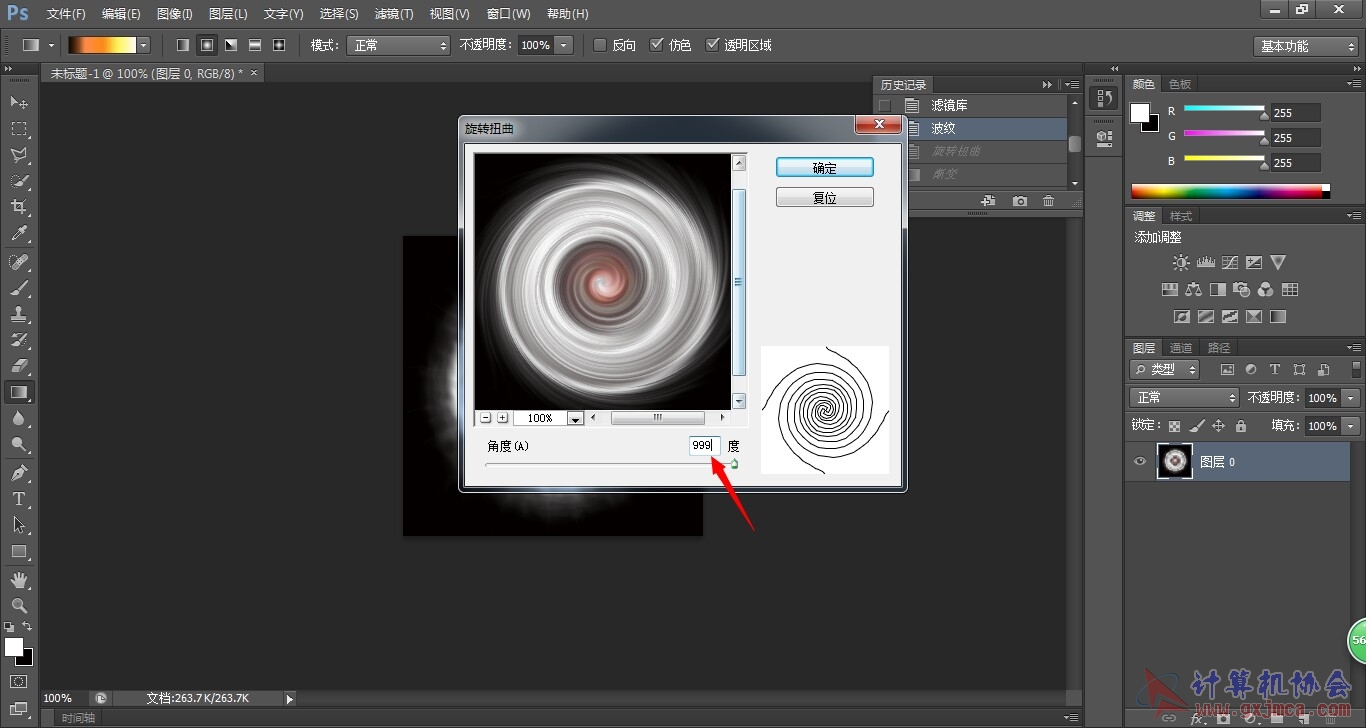1366x728 pixels.
Task: Switch to the 路径 tab
Action: click(x=1219, y=347)
